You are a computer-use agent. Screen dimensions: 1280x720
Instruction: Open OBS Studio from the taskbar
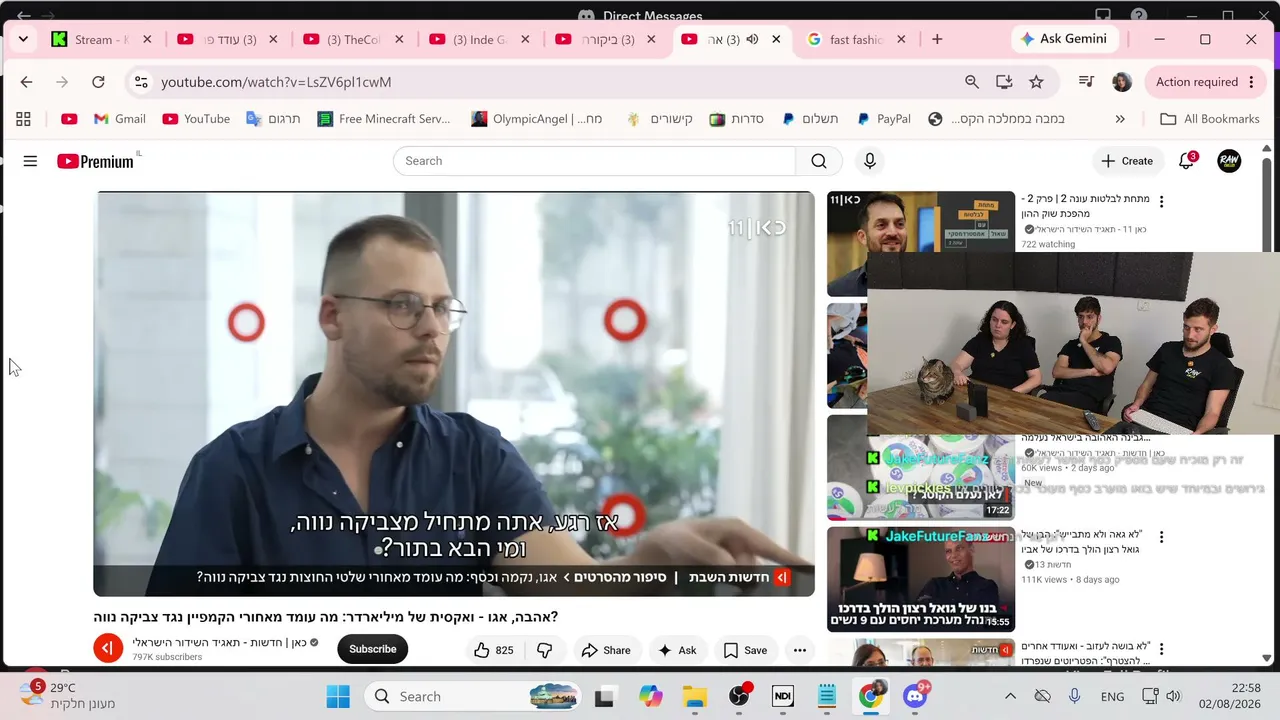[740, 696]
